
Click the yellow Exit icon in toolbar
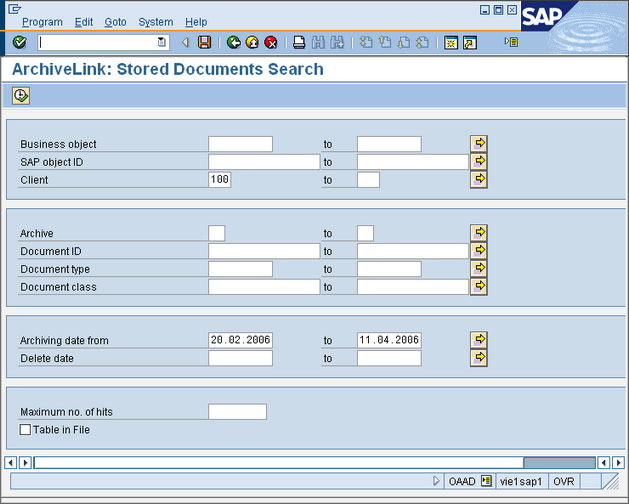pyautogui.click(x=252, y=42)
